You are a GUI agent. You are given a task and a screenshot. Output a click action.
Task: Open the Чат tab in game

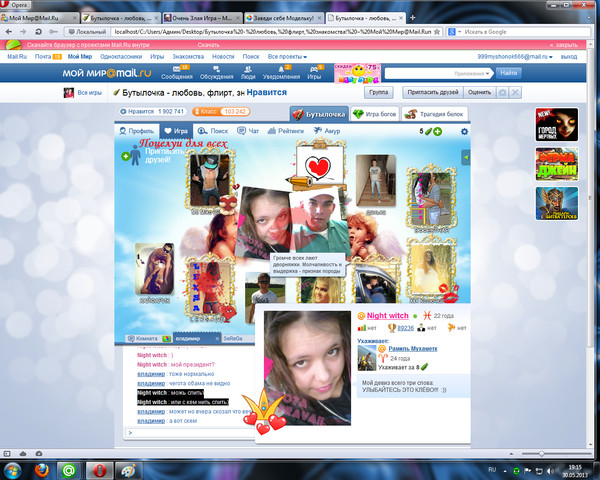click(x=248, y=131)
